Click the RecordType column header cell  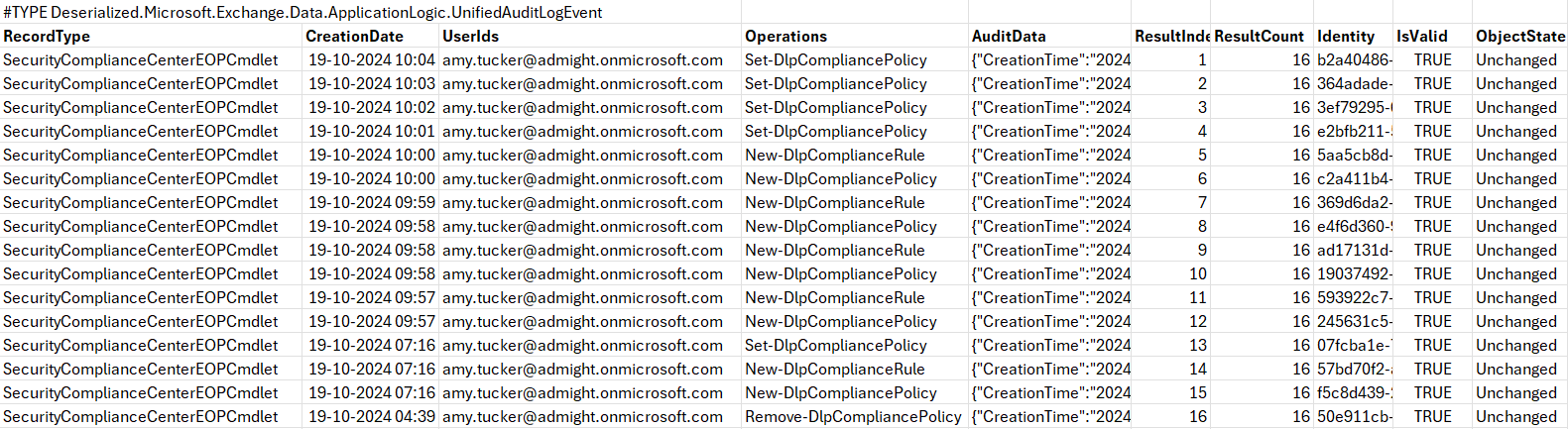pos(152,37)
